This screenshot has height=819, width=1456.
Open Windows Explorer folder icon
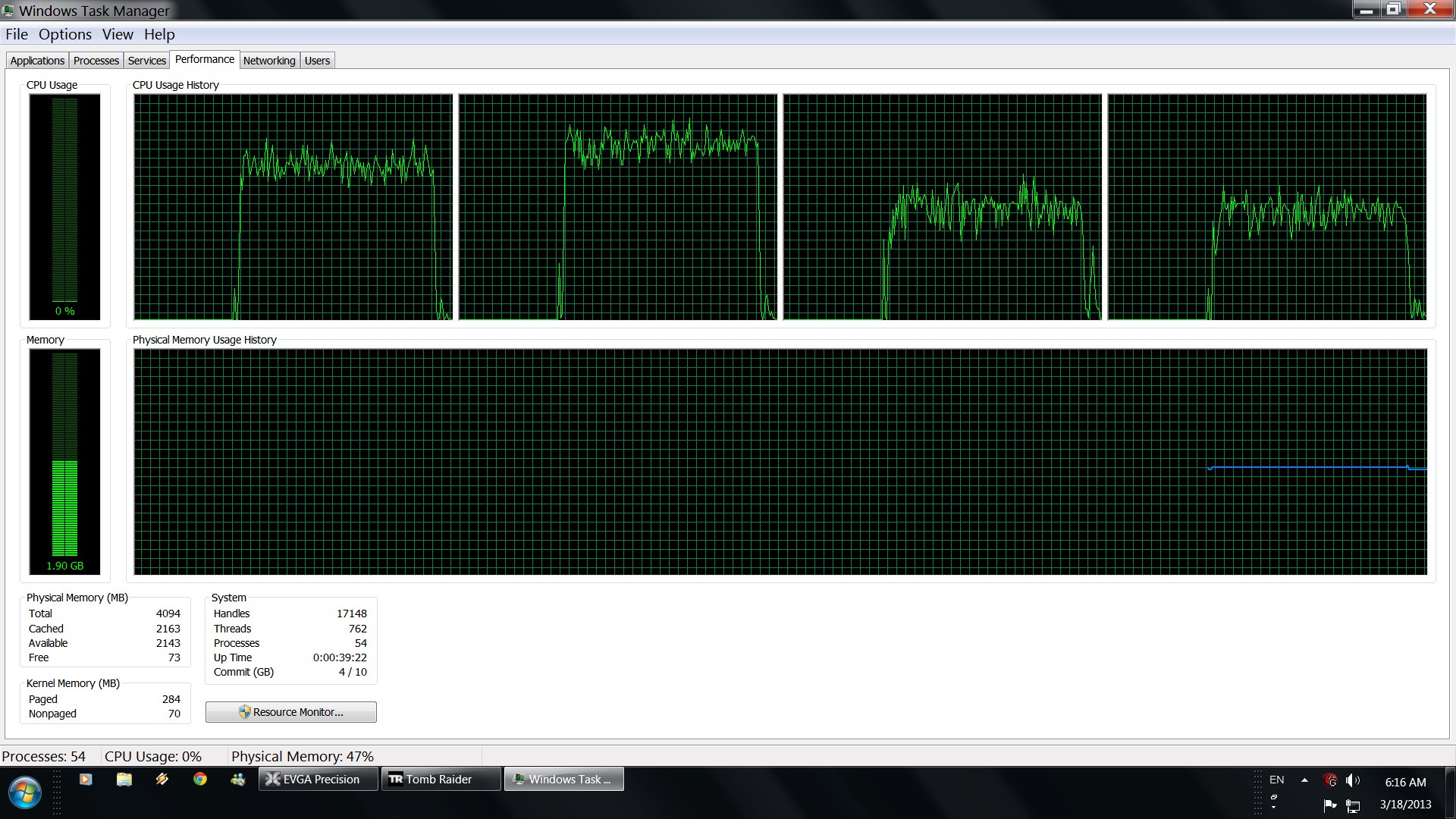coord(124,779)
